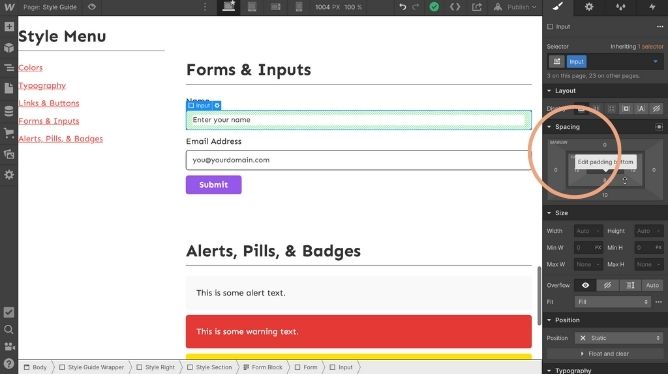Switch to the mobile landscape breakpoint
The width and height of the screenshot is (668, 374).
[x=276, y=7]
